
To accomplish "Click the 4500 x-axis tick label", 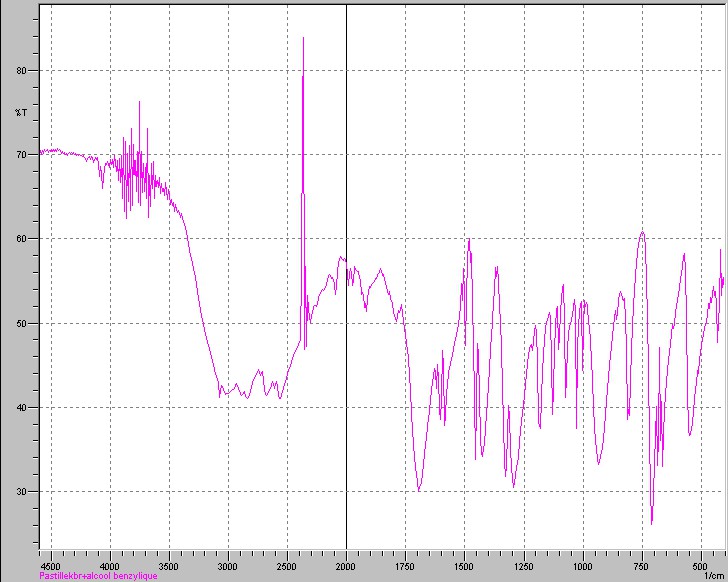I will coord(51,566).
